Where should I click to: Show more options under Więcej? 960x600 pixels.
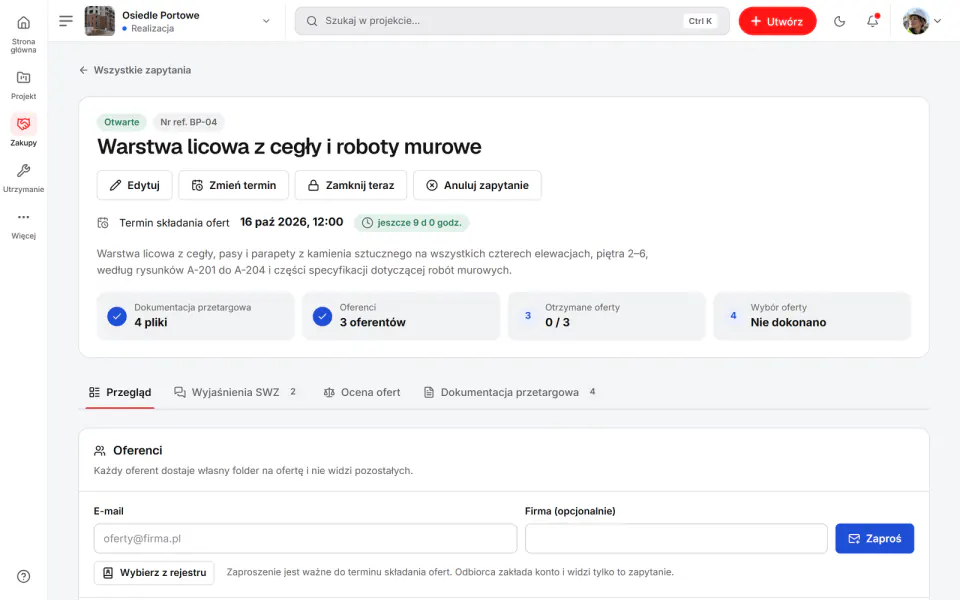pos(23,225)
